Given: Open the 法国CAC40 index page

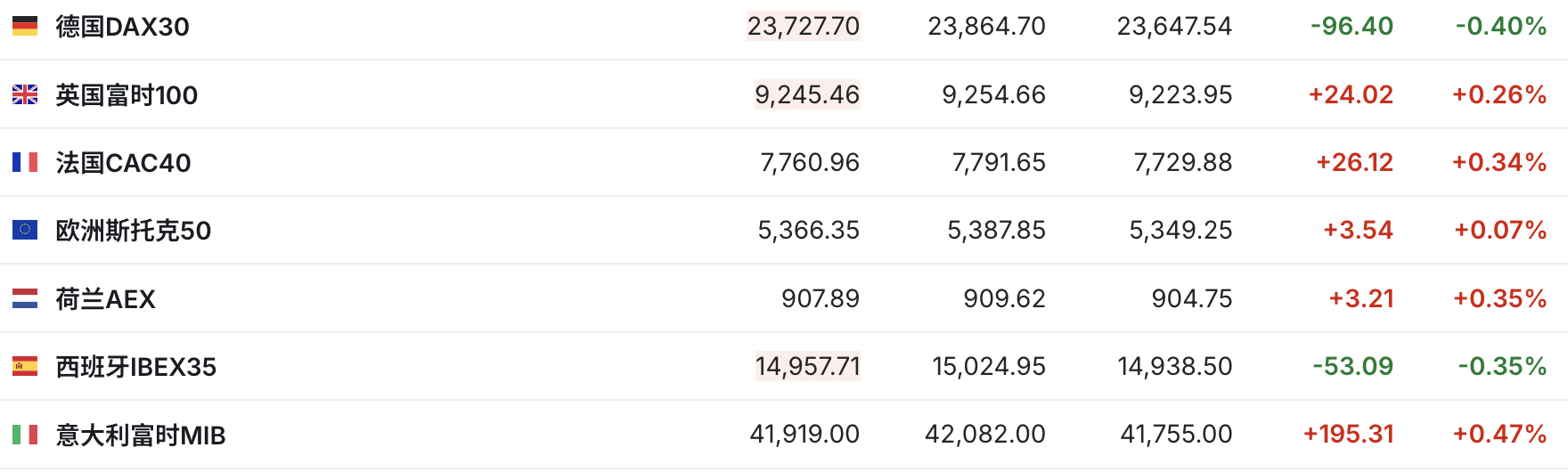Looking at the screenshot, I should click(x=123, y=163).
